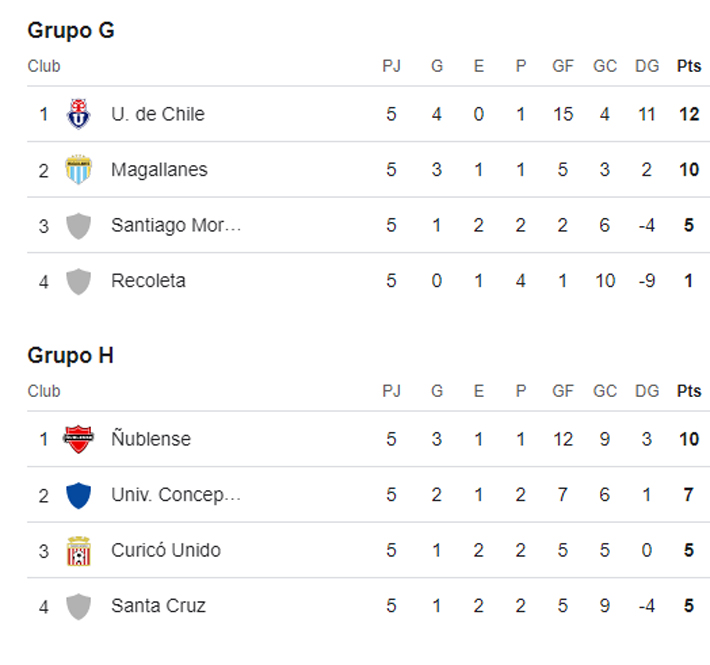Click the Grupo H heading
This screenshot has height=665, width=710.
pyautogui.click(x=70, y=355)
